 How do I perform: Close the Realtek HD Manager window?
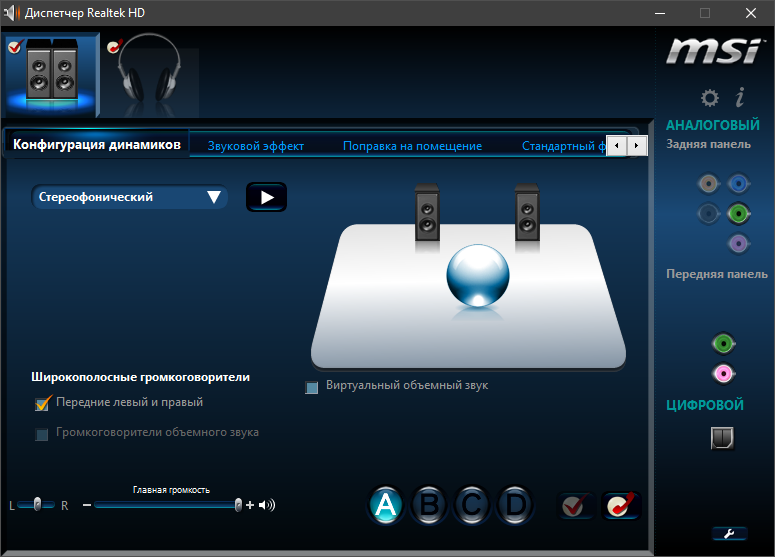coord(751,13)
